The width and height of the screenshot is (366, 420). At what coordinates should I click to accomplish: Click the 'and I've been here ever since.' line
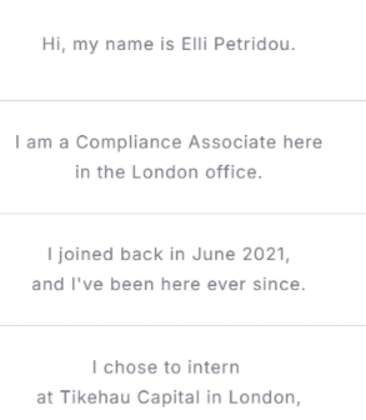(x=169, y=284)
